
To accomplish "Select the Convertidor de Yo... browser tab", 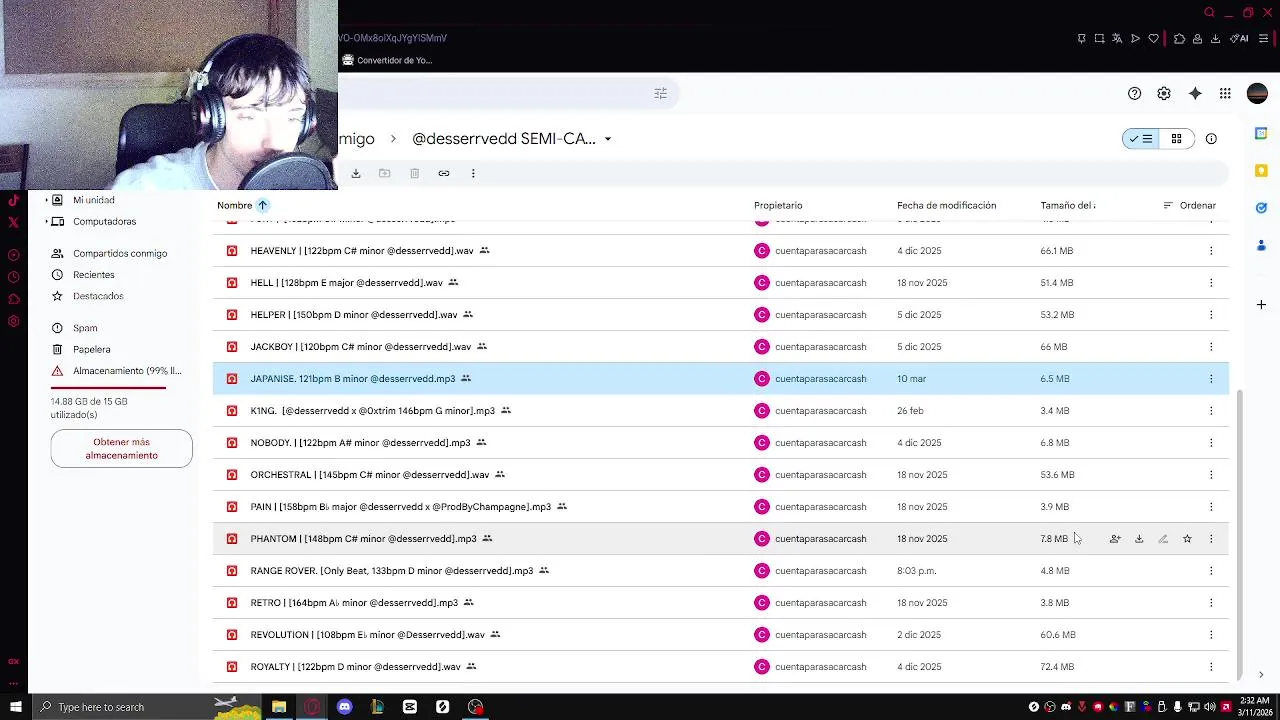I will 387,60.
